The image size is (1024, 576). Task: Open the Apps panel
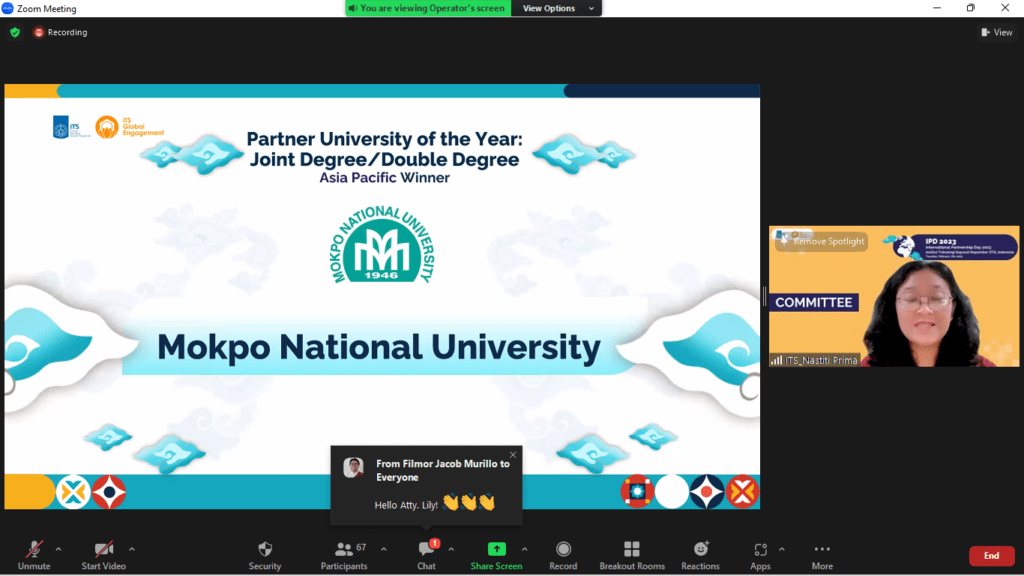tap(760, 549)
